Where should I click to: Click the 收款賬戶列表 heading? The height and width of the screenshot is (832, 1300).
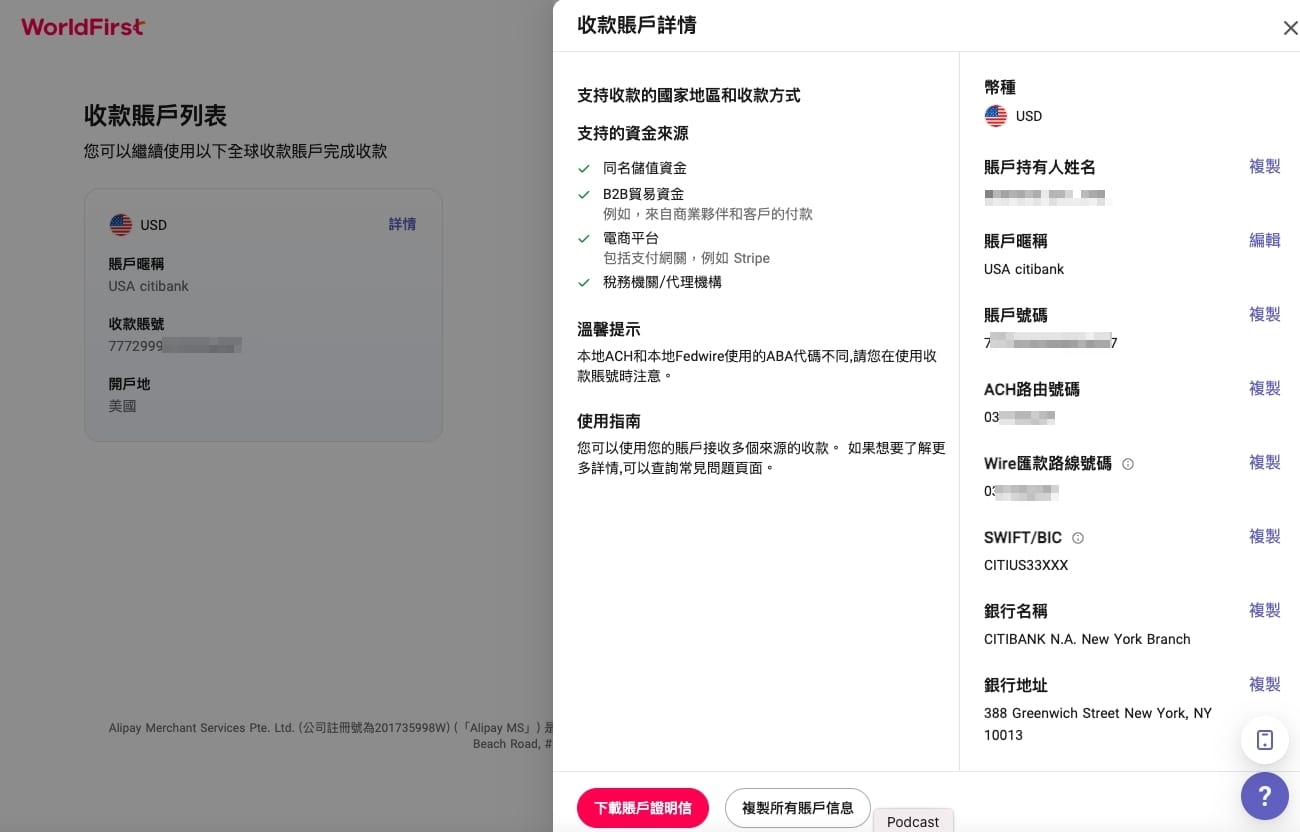pyautogui.click(x=155, y=115)
